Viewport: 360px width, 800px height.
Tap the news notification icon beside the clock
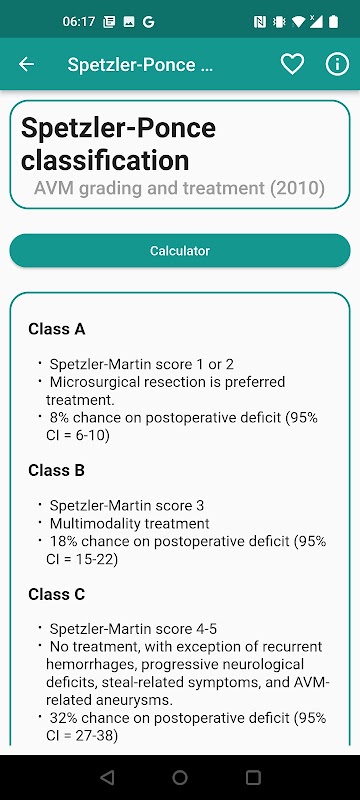tap(109, 21)
